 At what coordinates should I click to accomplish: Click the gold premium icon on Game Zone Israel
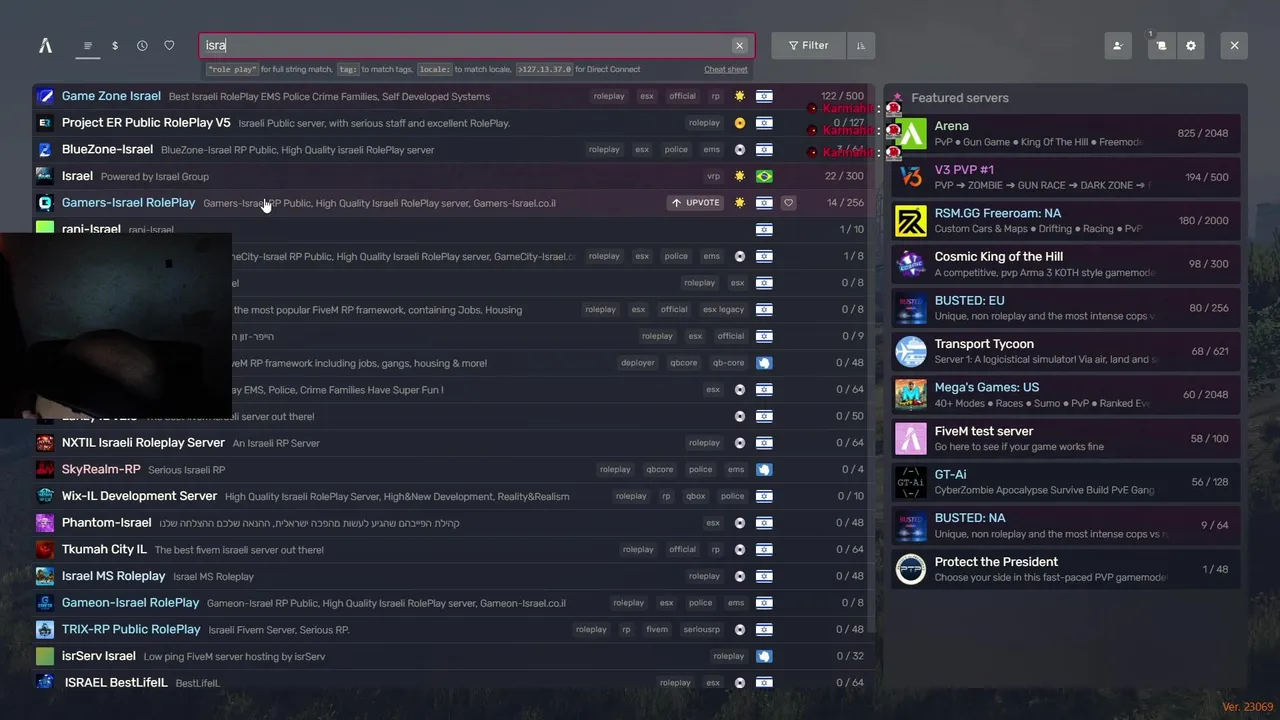(x=740, y=96)
